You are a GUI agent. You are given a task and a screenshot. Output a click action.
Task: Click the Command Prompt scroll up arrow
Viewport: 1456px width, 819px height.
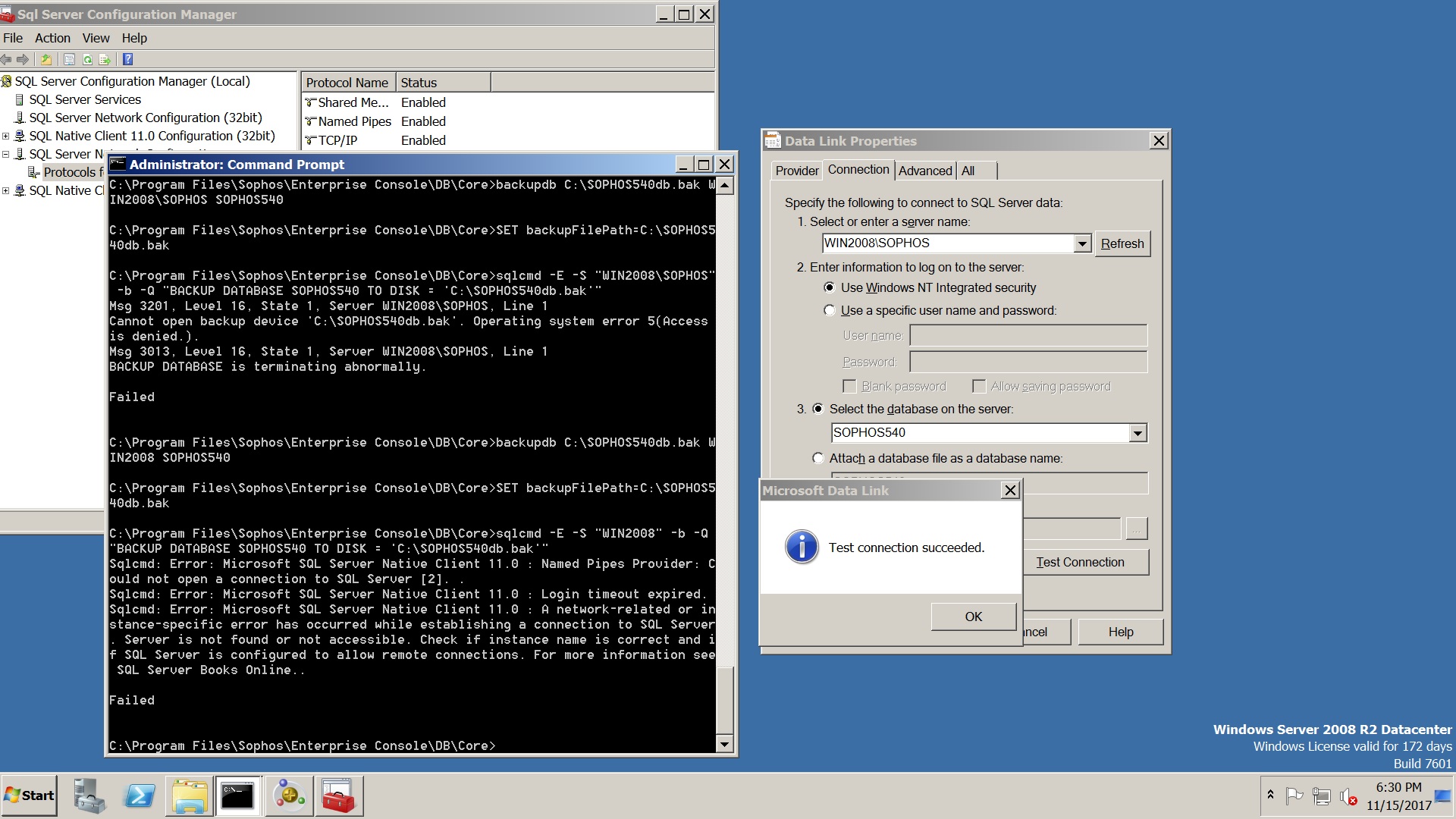[724, 185]
